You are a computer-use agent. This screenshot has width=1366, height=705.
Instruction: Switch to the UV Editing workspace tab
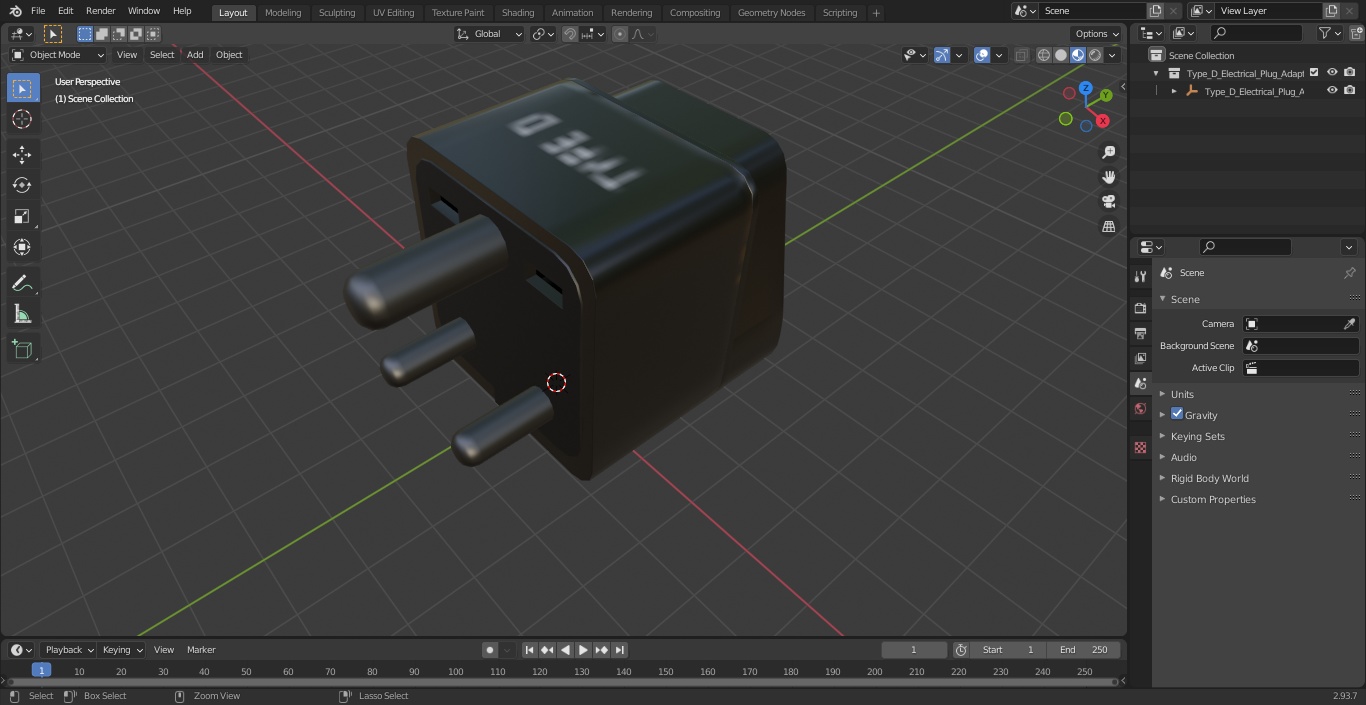tap(393, 13)
